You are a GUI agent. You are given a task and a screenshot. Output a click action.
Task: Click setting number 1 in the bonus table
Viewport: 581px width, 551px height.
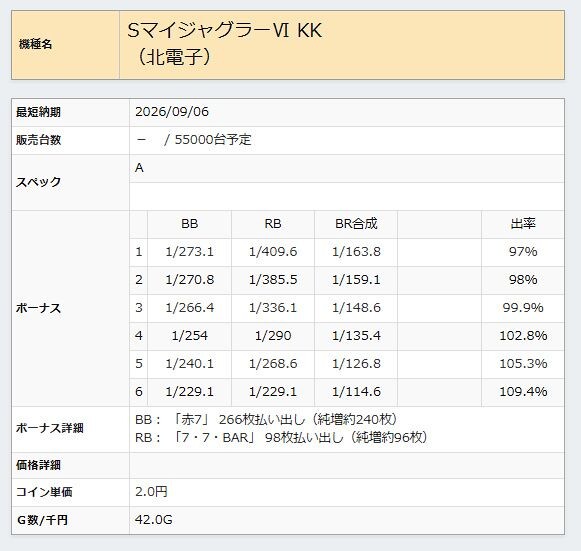139,252
